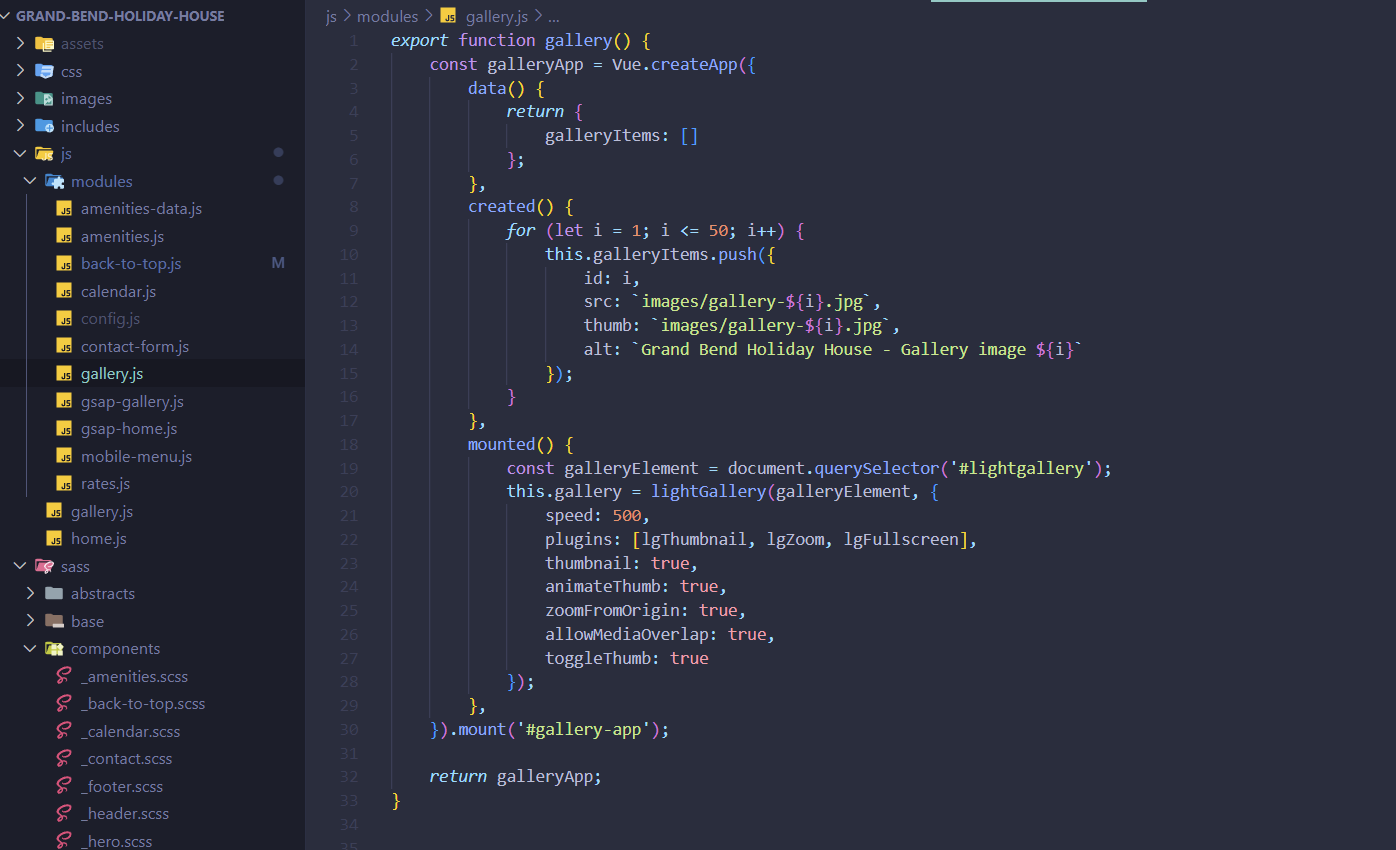Open amenities-data.js file
The height and width of the screenshot is (850, 1396).
click(141, 209)
